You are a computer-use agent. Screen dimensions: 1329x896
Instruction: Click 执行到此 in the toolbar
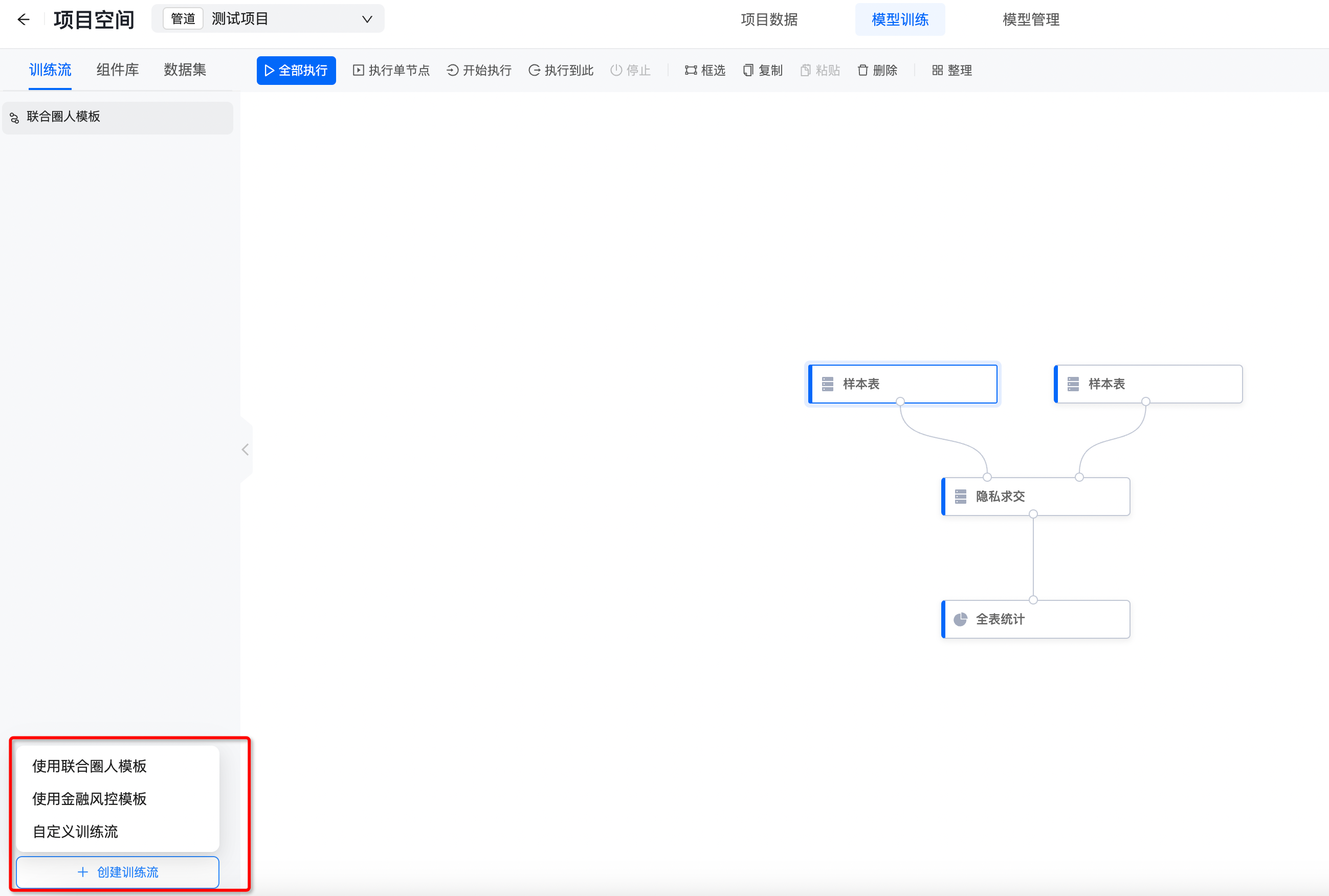point(561,70)
